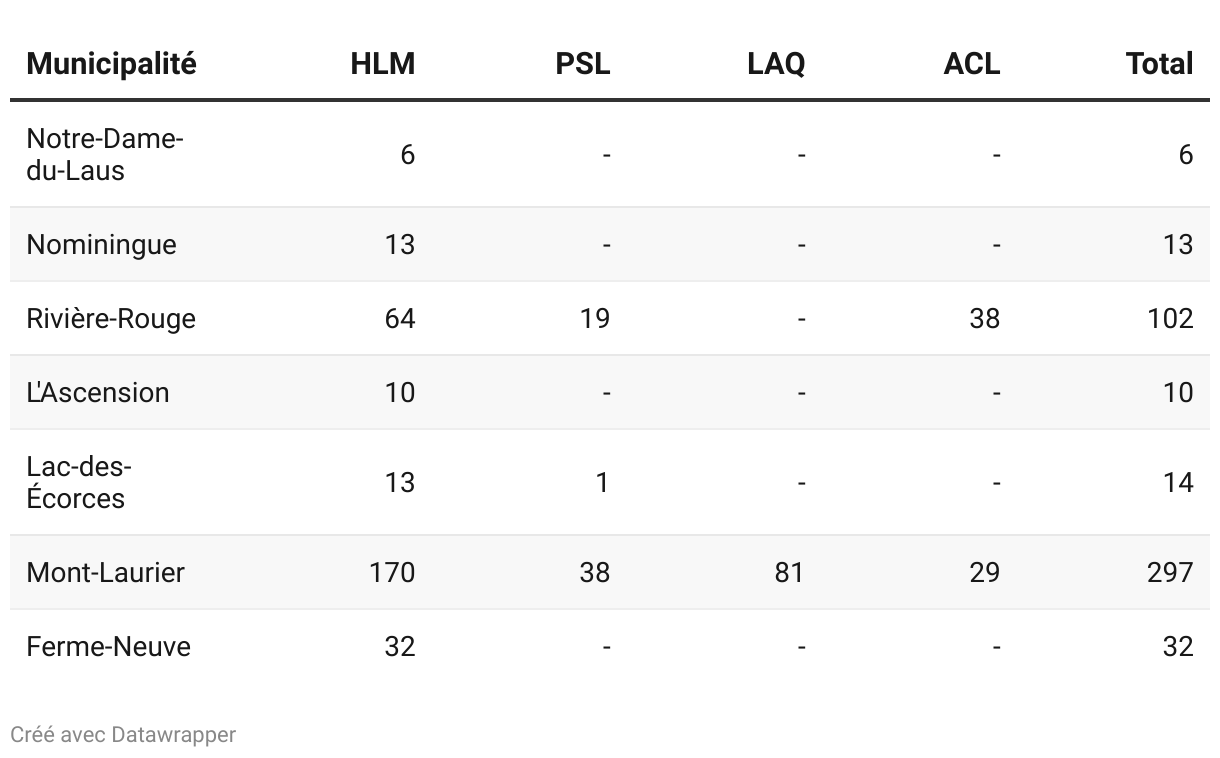Click the LAQ column header
The height and width of the screenshot is (758, 1220).
tap(775, 64)
